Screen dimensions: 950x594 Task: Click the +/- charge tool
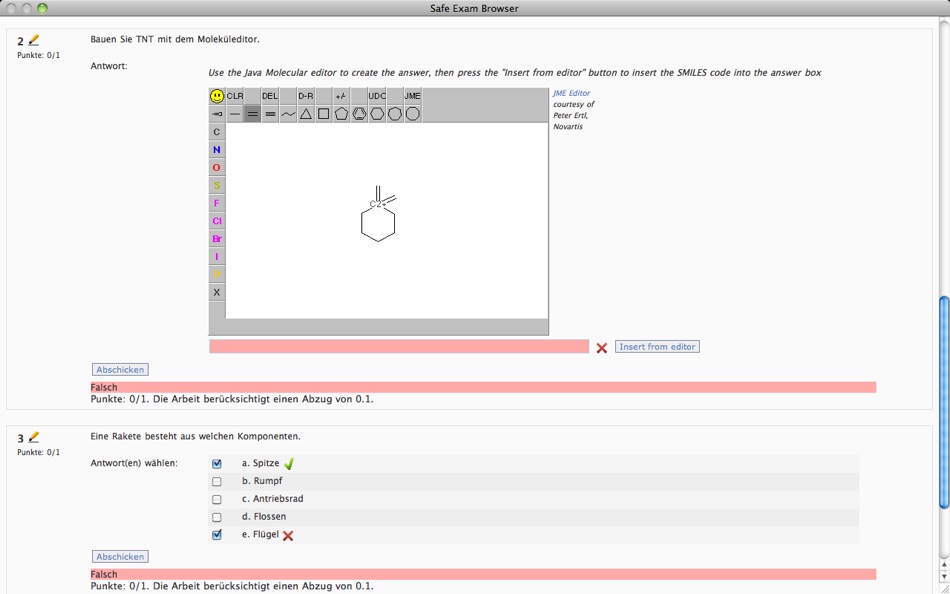point(341,96)
